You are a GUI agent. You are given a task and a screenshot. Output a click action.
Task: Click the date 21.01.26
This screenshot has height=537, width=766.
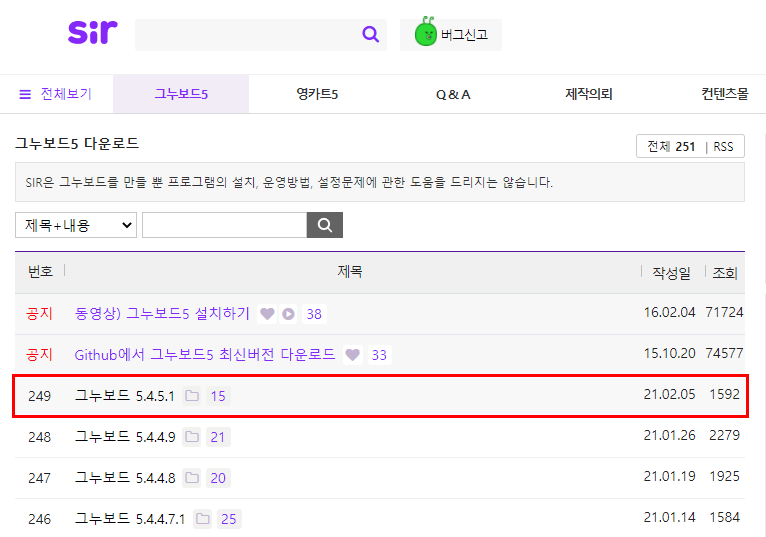coord(669,435)
